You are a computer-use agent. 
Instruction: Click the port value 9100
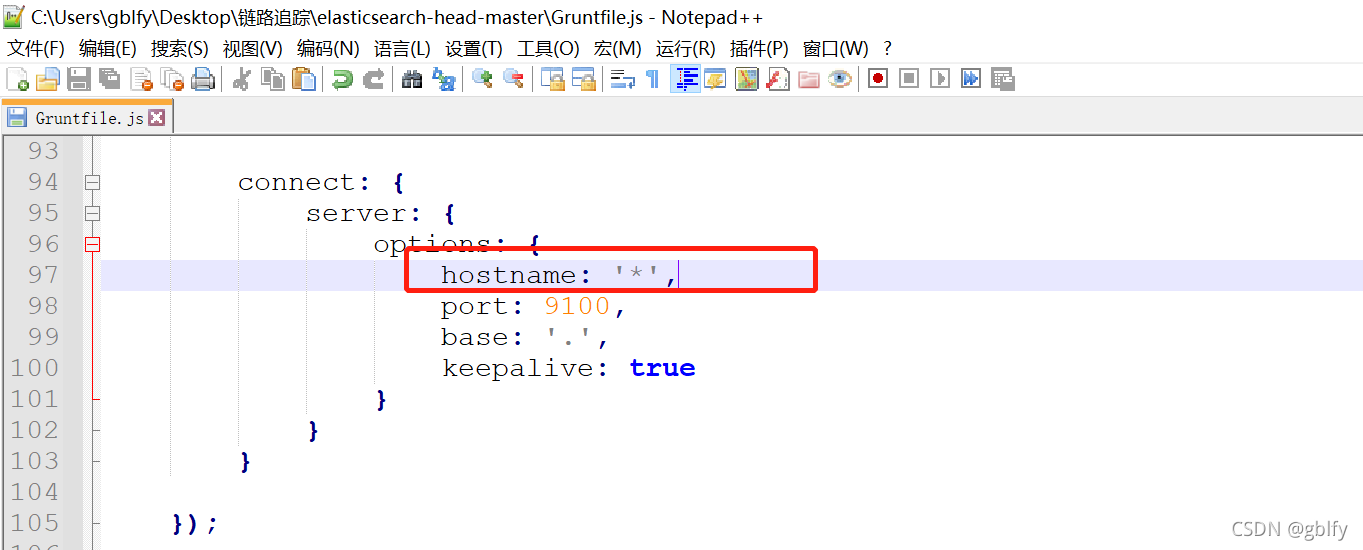pyautogui.click(x=577, y=306)
